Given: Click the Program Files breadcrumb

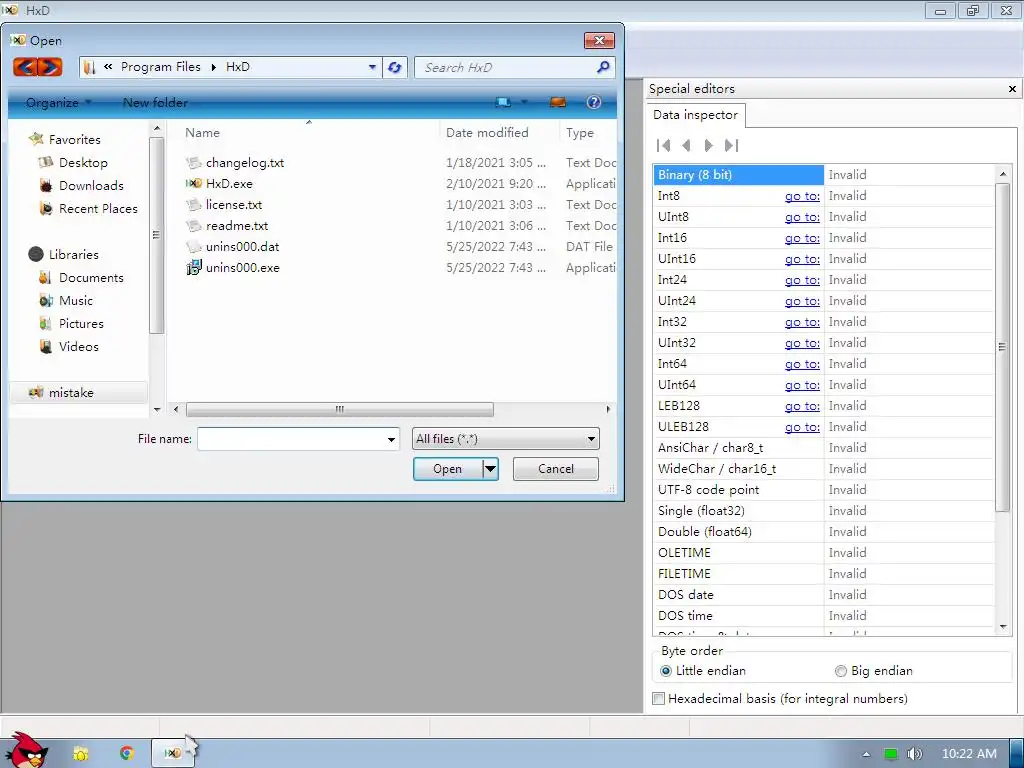Looking at the screenshot, I should point(161,67).
